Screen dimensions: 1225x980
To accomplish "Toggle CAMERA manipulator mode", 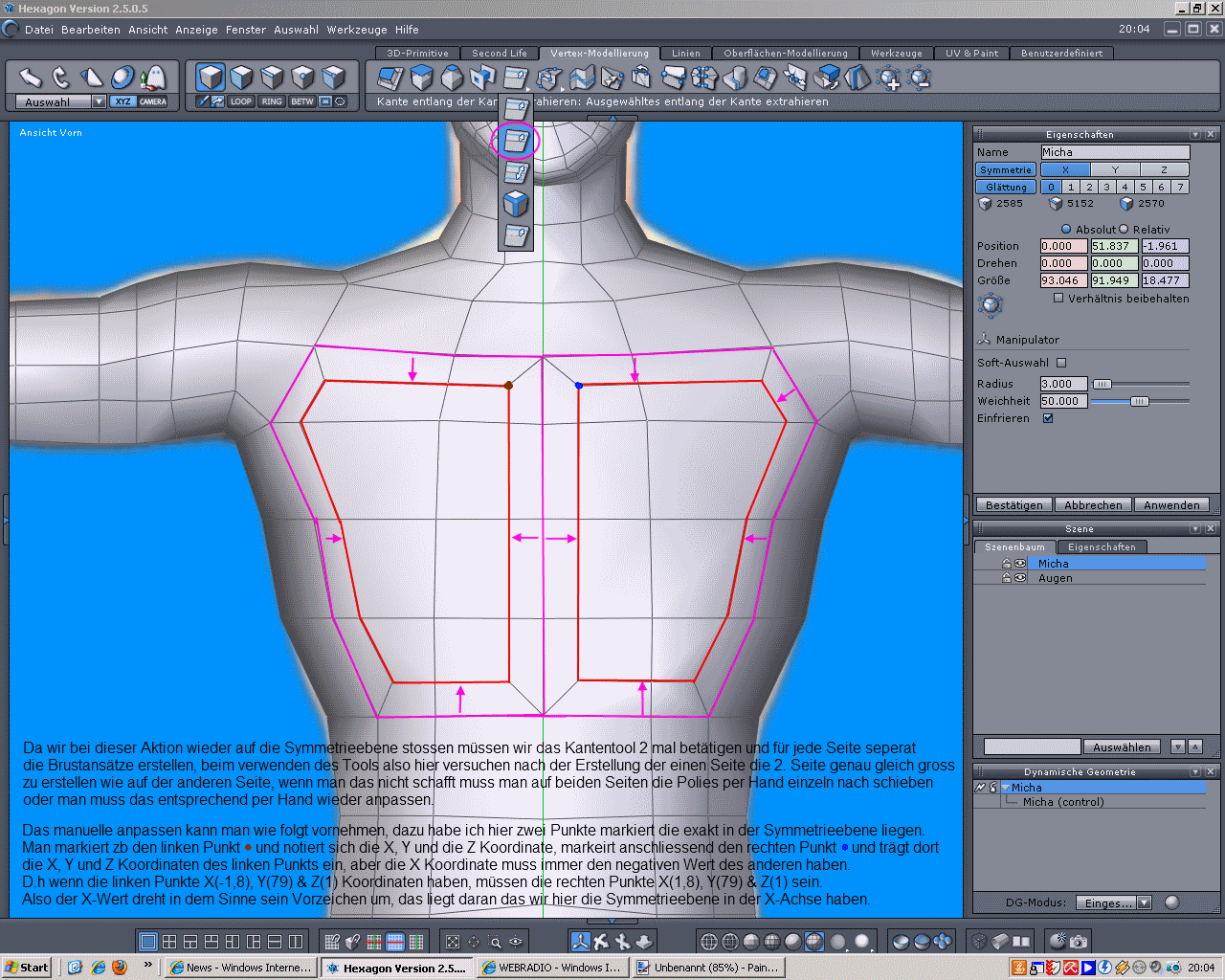I will coord(153,101).
